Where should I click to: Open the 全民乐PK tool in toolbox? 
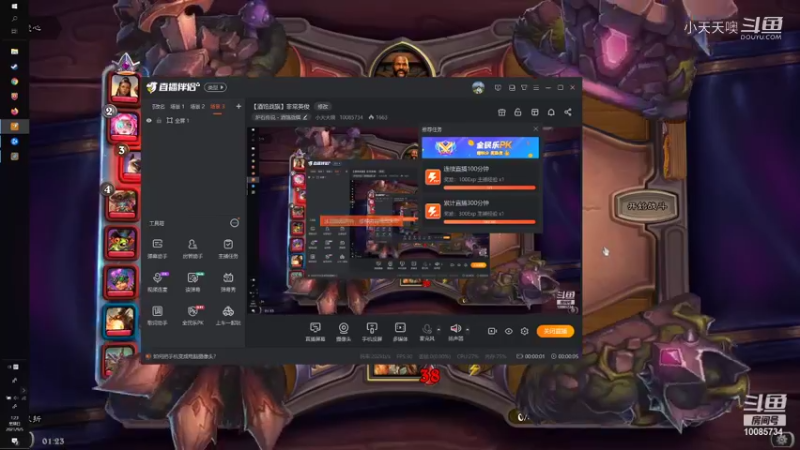pyautogui.click(x=192, y=315)
